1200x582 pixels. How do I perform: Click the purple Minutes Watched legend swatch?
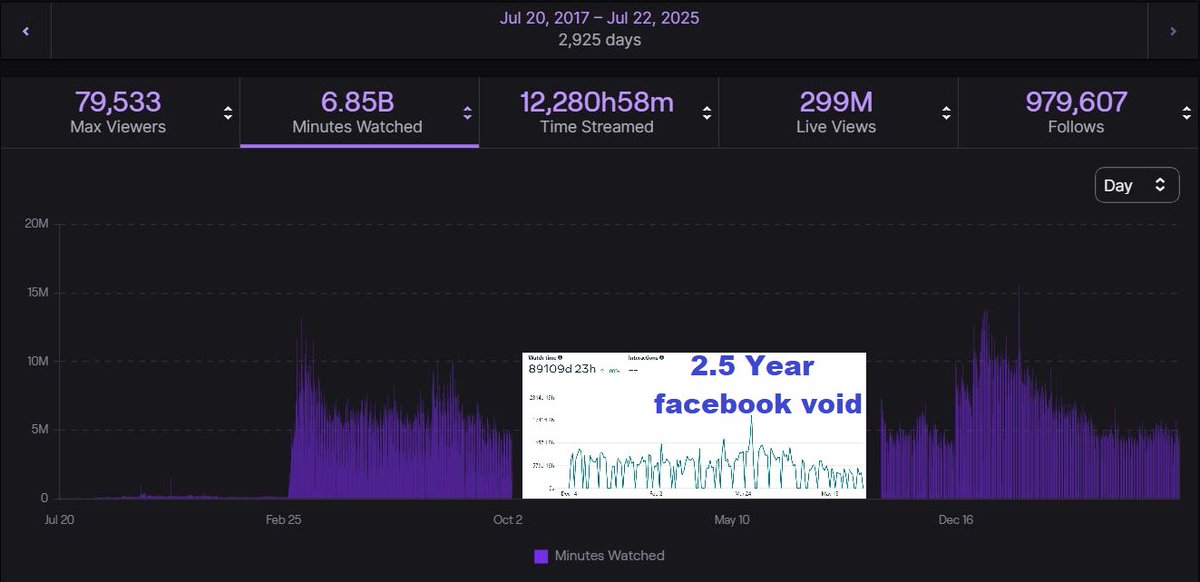pos(541,555)
